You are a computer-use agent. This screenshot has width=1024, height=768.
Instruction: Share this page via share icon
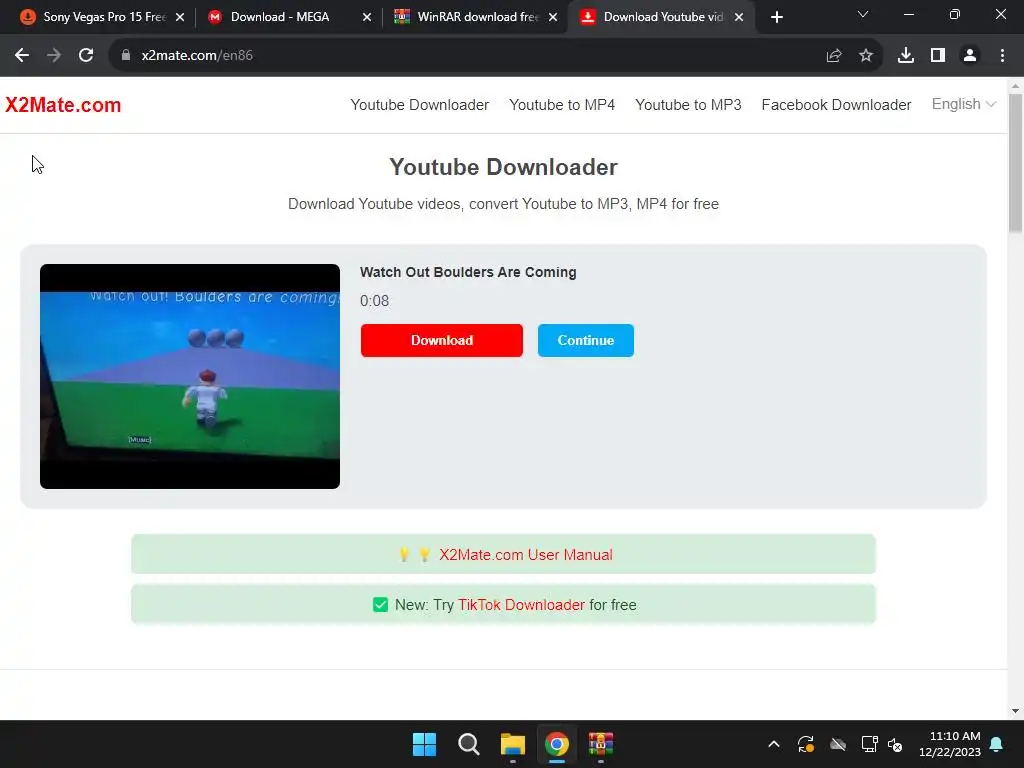coord(834,56)
